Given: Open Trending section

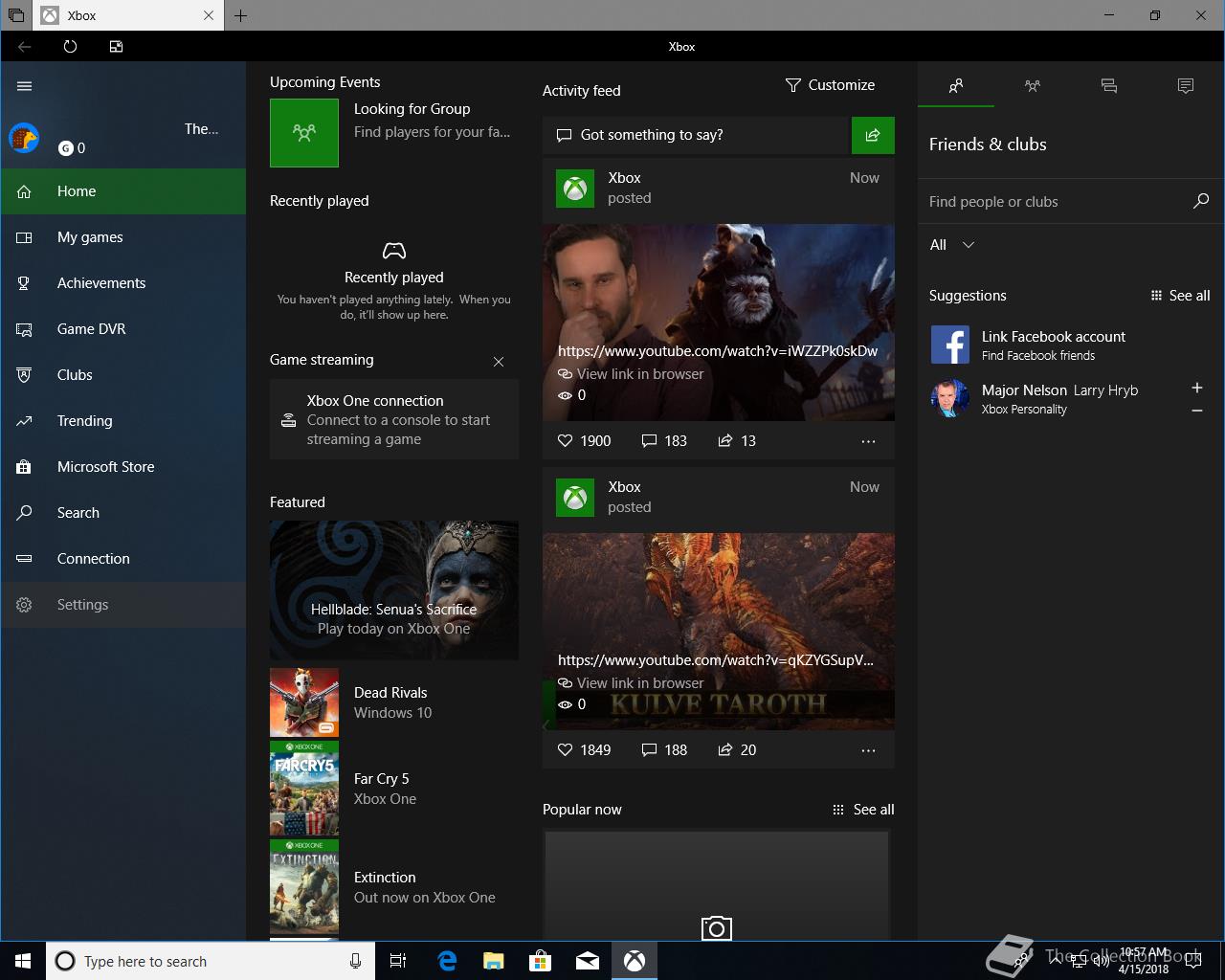Looking at the screenshot, I should pyautogui.click(x=123, y=421).
